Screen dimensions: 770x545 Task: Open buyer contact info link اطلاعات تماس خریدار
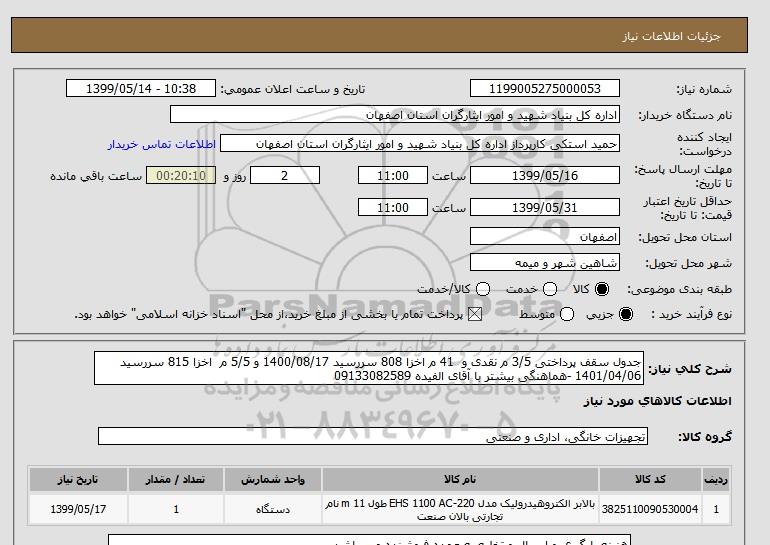coord(162,144)
